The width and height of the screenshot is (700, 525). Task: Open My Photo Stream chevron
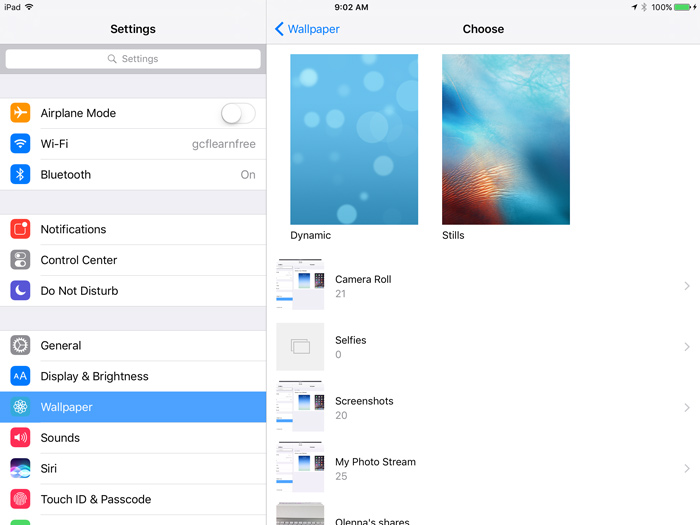[687, 469]
